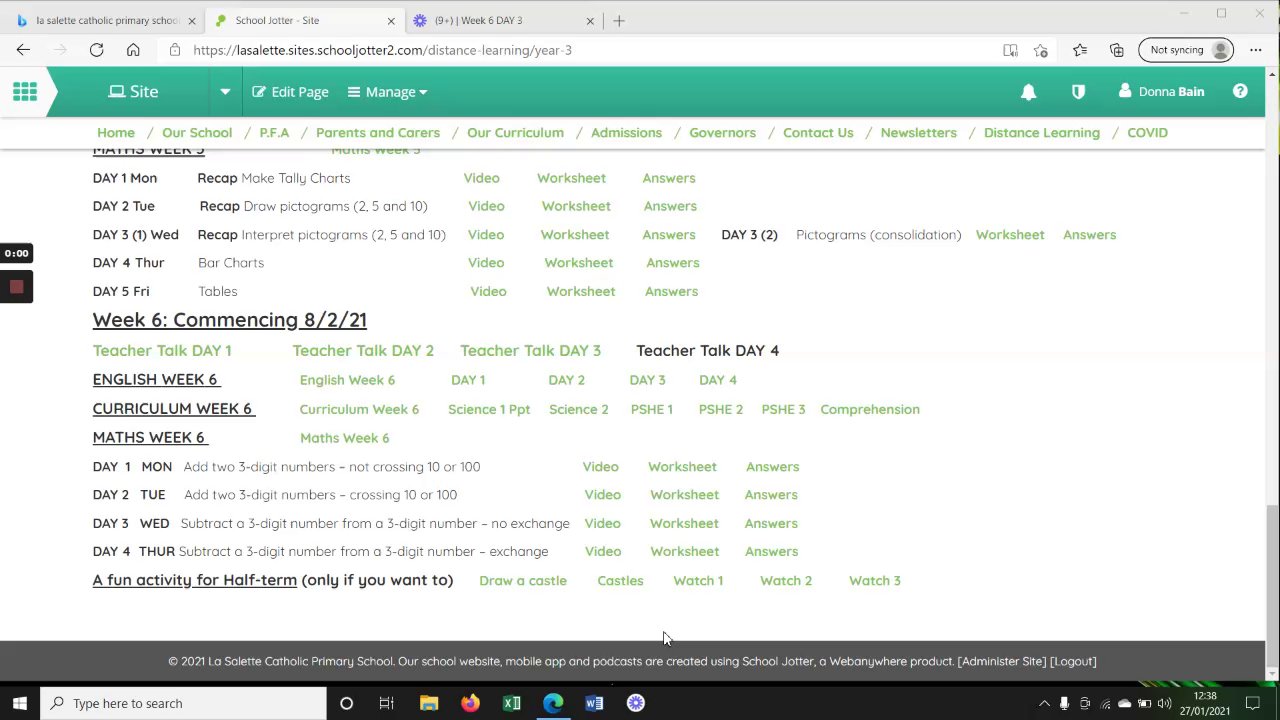Open the Manage dropdown menu
The image size is (1280, 720).
point(387,92)
